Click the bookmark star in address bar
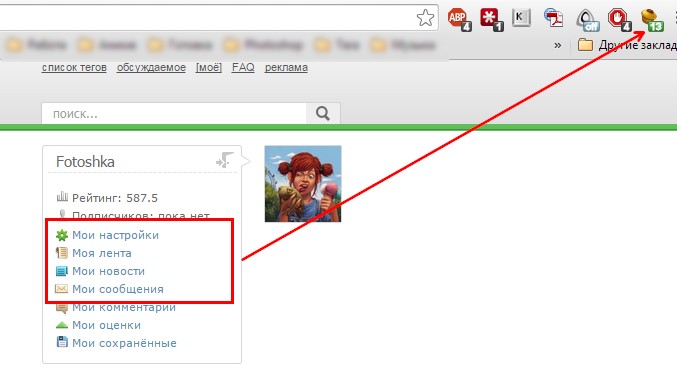The width and height of the screenshot is (677, 370). click(425, 18)
